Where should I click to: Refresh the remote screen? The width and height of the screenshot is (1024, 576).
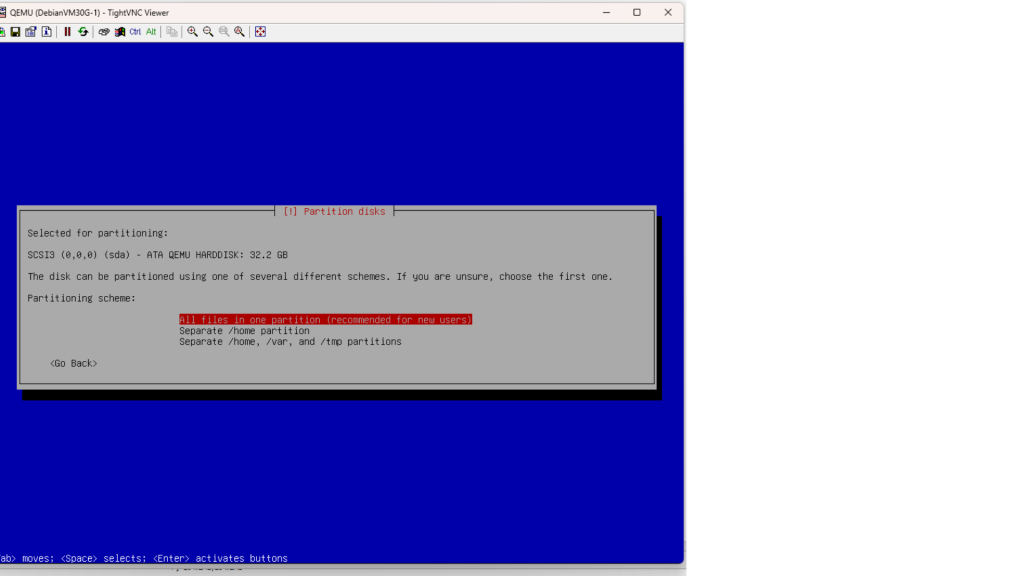[83, 32]
